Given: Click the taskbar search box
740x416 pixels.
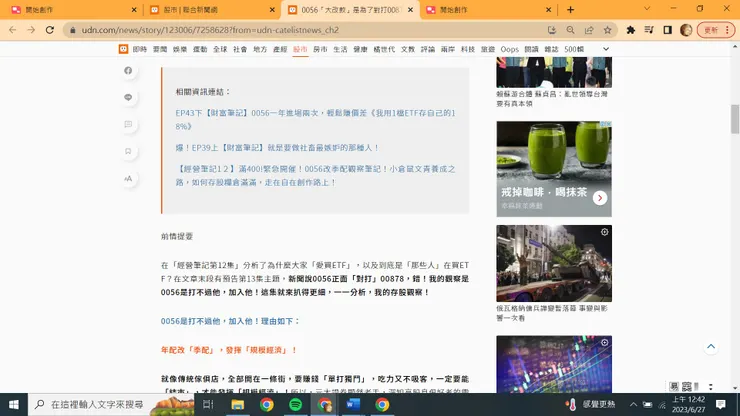Looking at the screenshot, I should [x=111, y=405].
